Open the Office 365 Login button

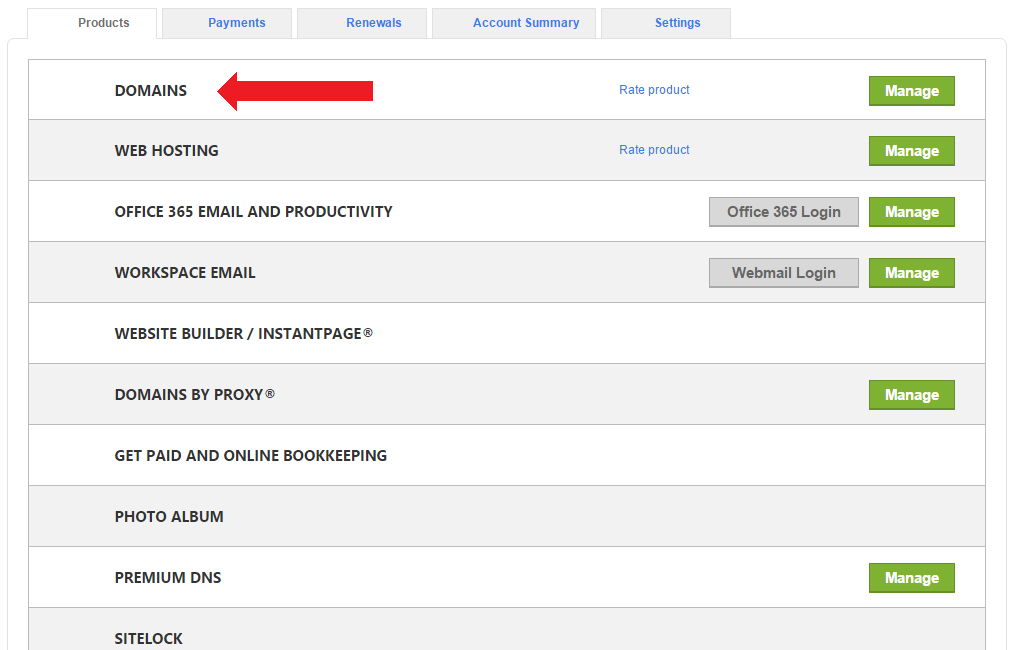[x=783, y=212]
